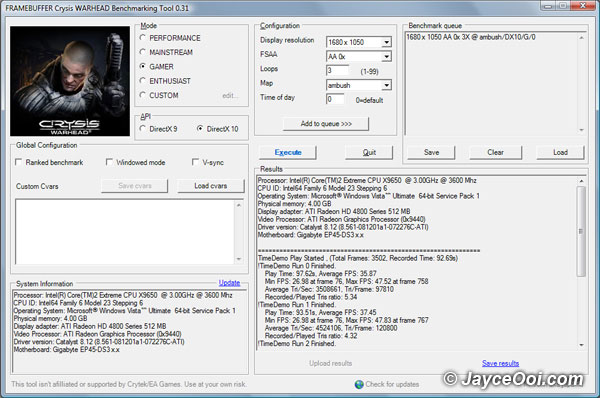Screen dimensions: 600x398
Task: Click the Benchmark queue scrollbar down arrow
Action: click(x=581, y=130)
